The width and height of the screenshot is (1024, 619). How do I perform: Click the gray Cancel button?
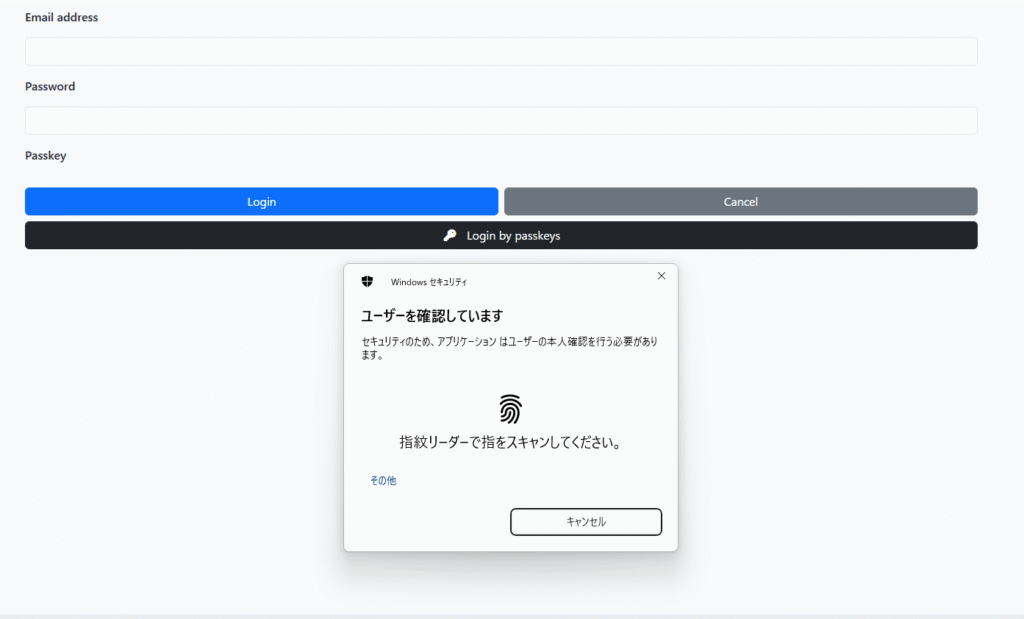pos(741,202)
